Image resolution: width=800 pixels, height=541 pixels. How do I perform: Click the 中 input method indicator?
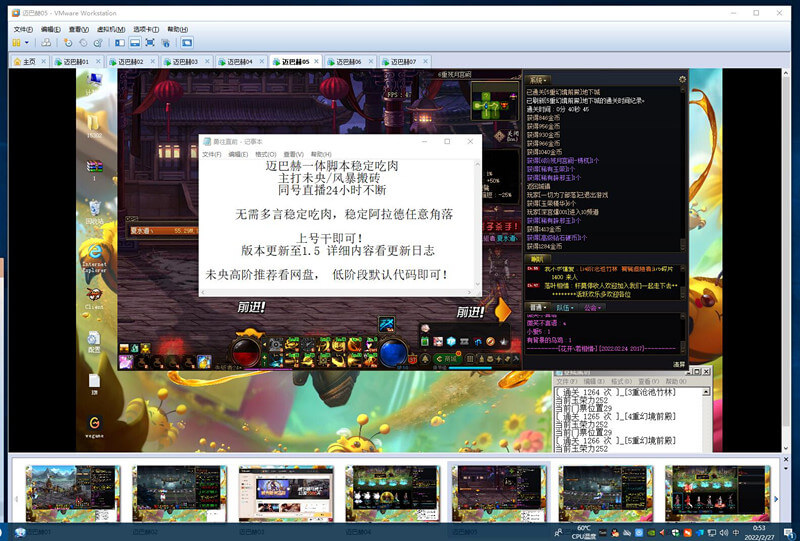tap(736, 533)
